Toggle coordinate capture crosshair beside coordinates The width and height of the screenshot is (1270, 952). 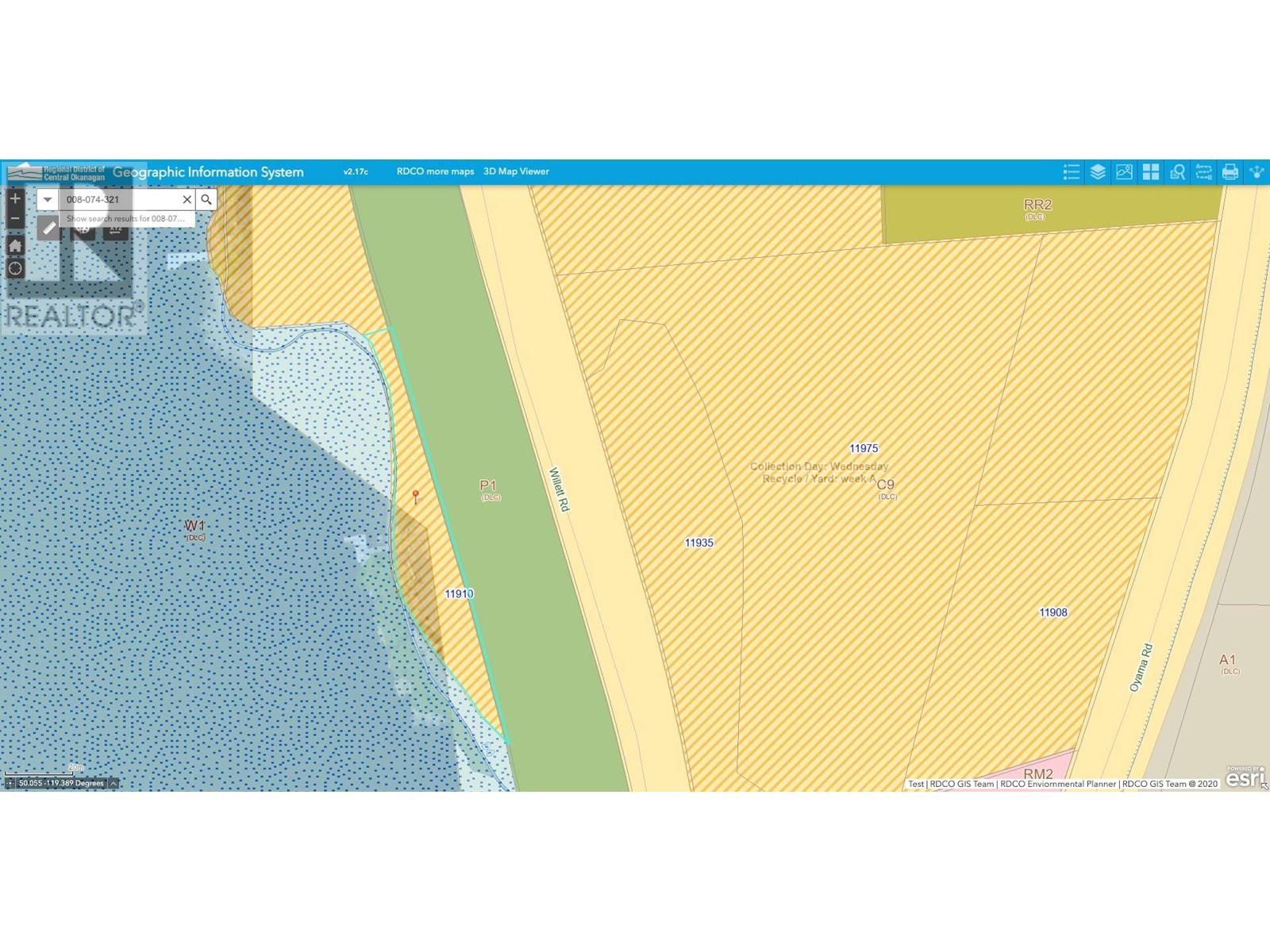point(10,783)
